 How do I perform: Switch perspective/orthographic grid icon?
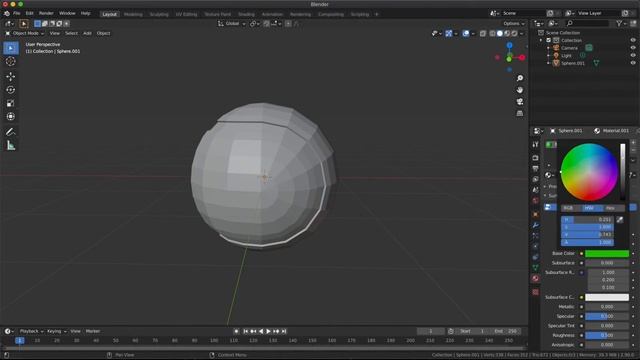[520, 113]
